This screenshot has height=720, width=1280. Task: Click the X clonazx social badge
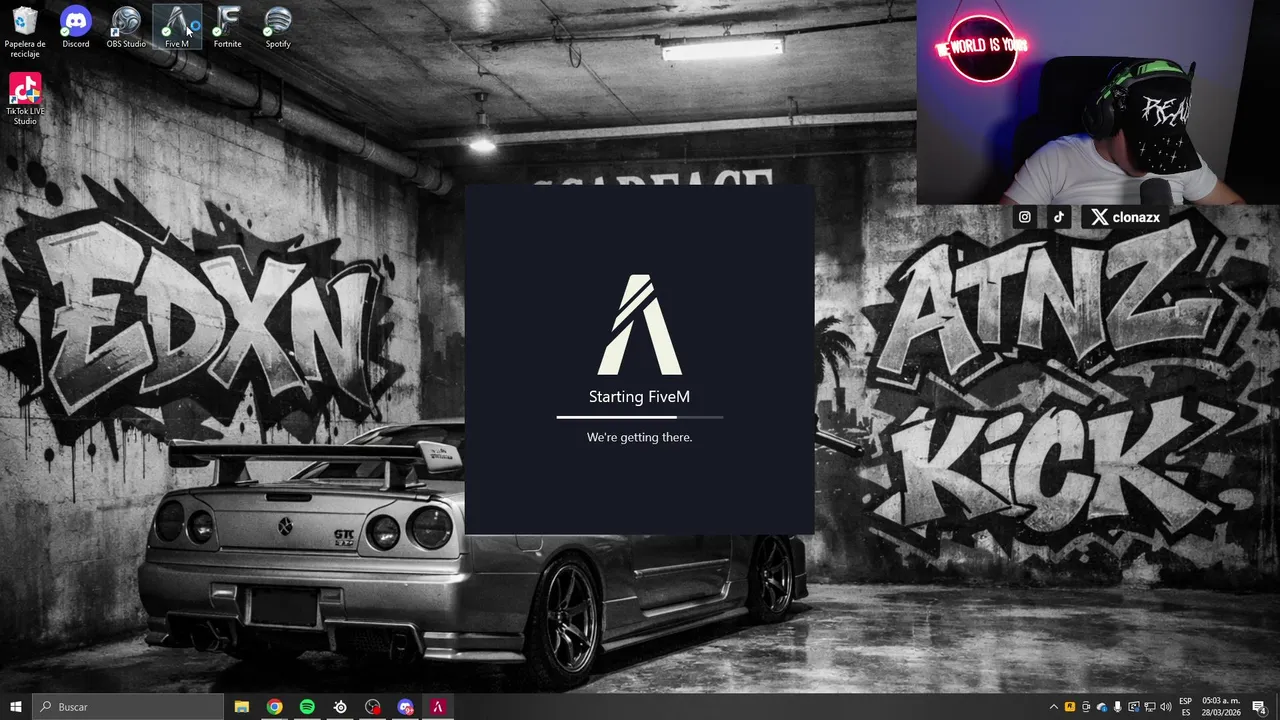(x=1125, y=217)
